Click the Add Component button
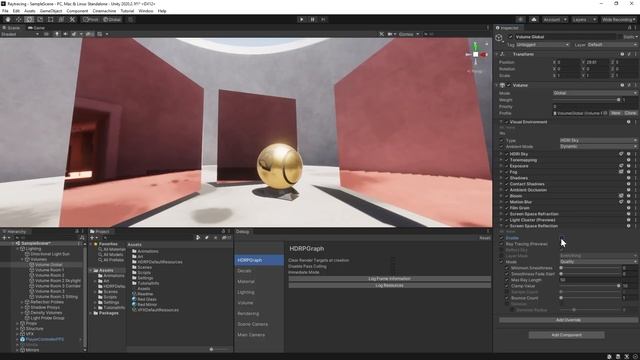640x360 pixels. (x=566, y=335)
